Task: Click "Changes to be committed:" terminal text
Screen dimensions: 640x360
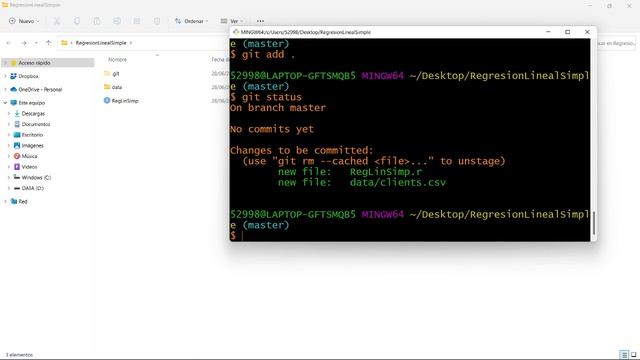Action: pos(302,150)
